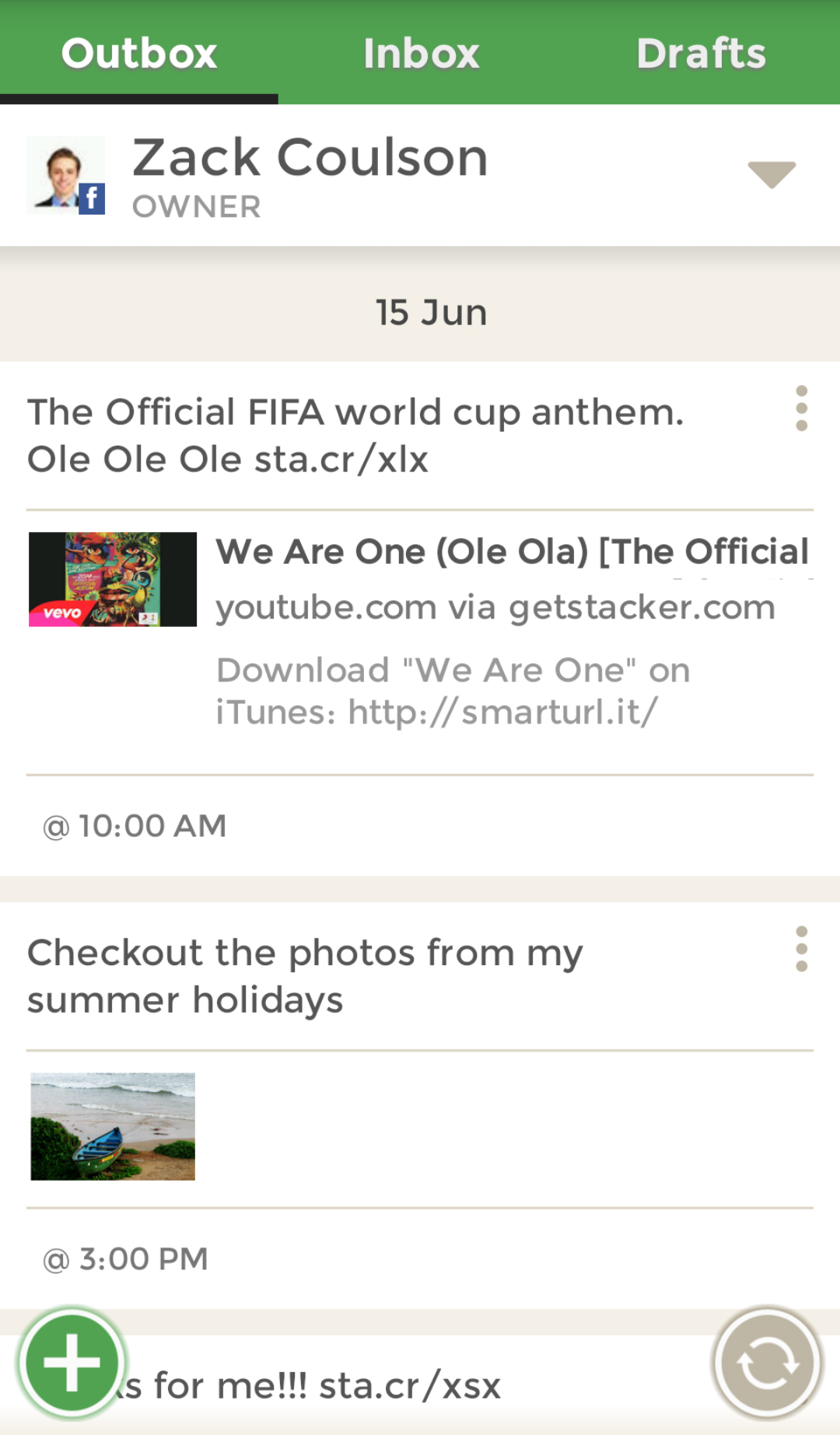Open the We Are One video title
Viewport: 840px width, 1435px height.
[x=512, y=552]
